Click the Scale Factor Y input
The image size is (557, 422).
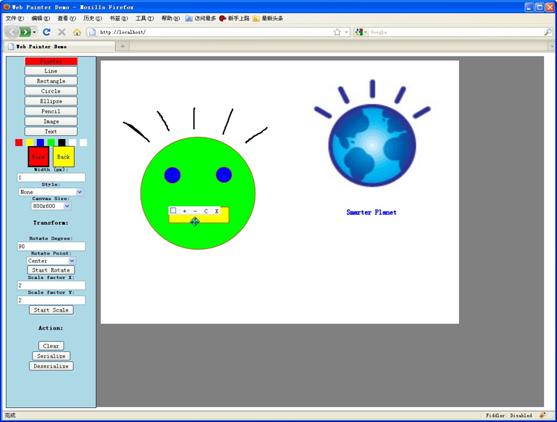(51, 300)
